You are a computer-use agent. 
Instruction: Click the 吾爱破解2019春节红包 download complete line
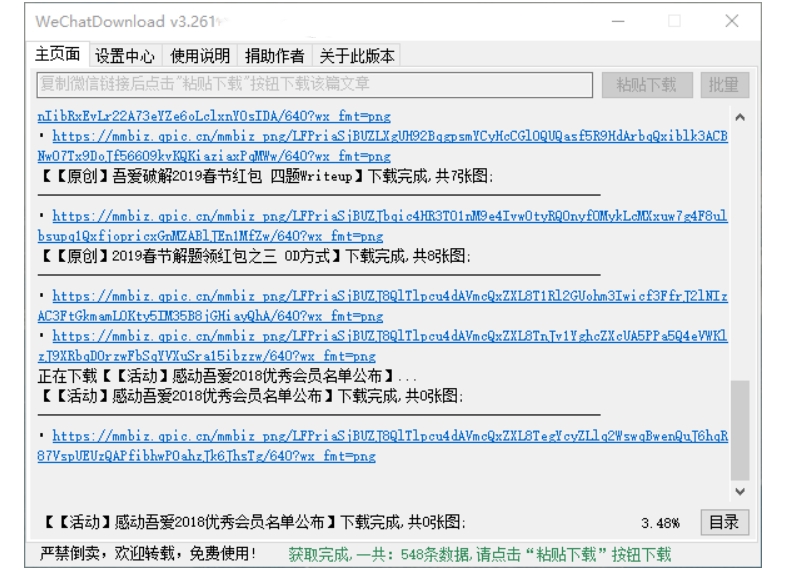(267, 176)
